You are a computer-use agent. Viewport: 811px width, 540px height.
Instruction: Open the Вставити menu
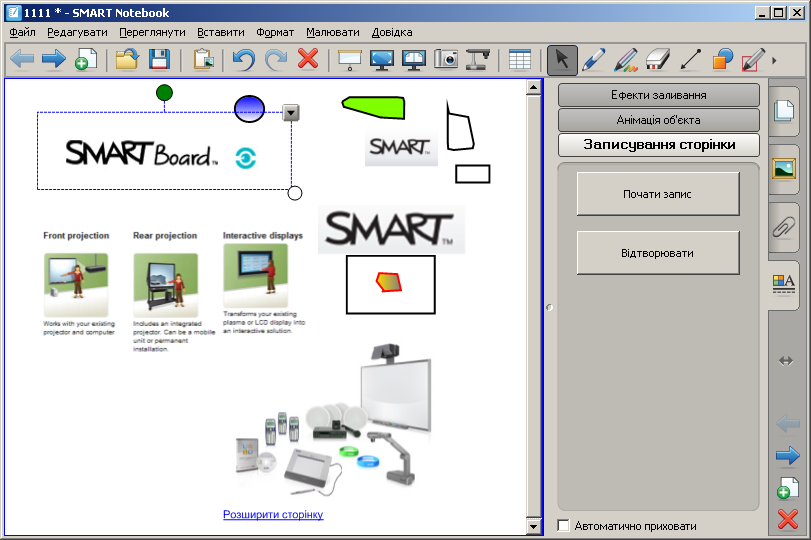[x=221, y=32]
